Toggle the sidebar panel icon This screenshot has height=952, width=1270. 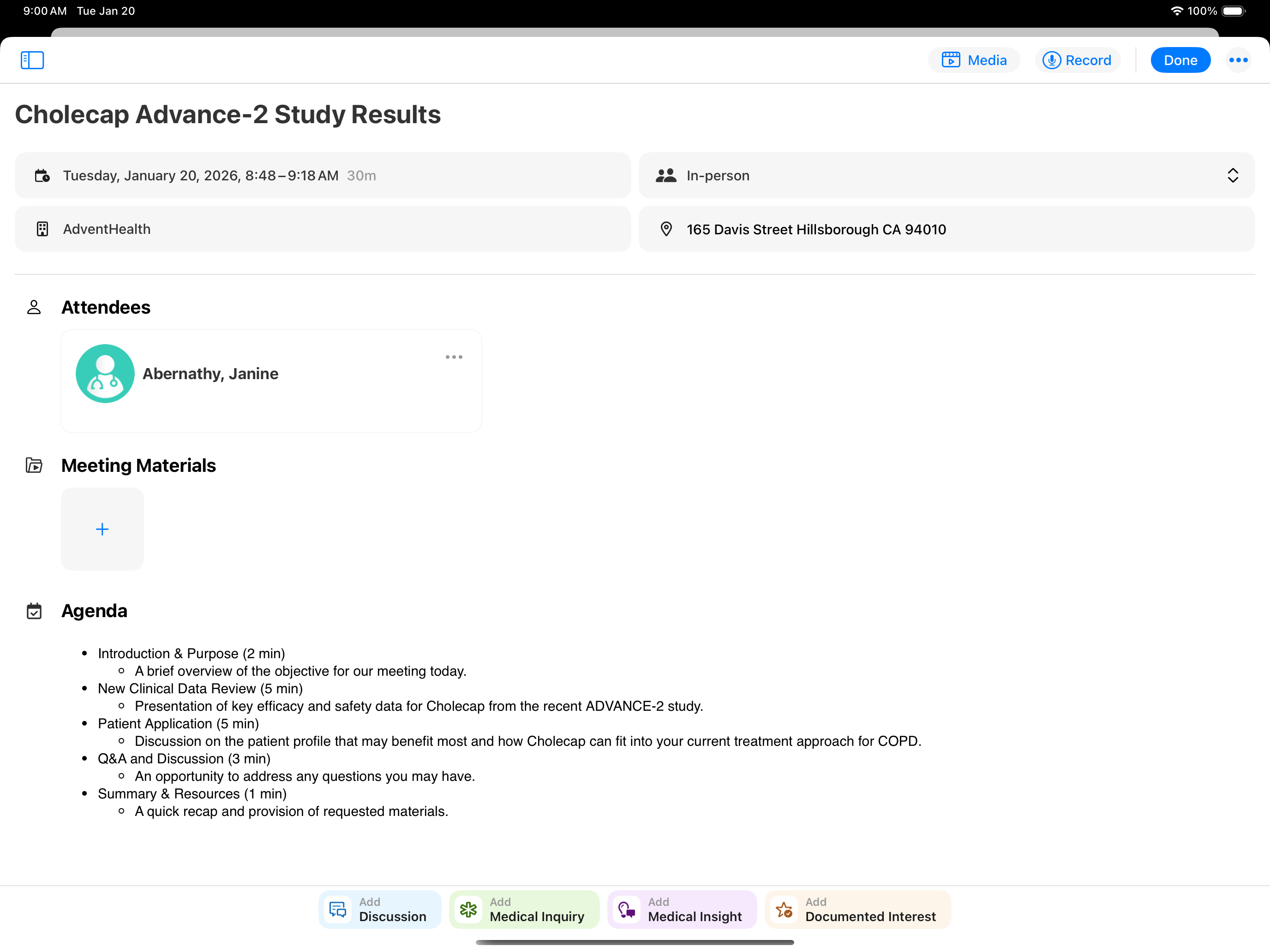click(x=32, y=60)
